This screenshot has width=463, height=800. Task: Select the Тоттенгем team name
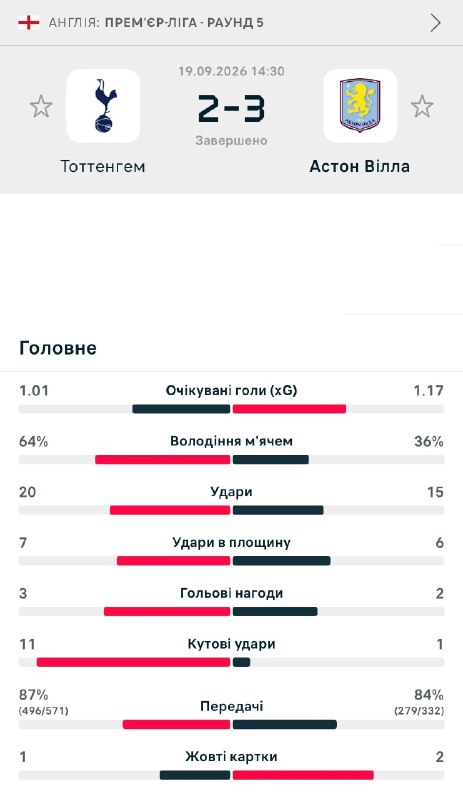[103, 166]
